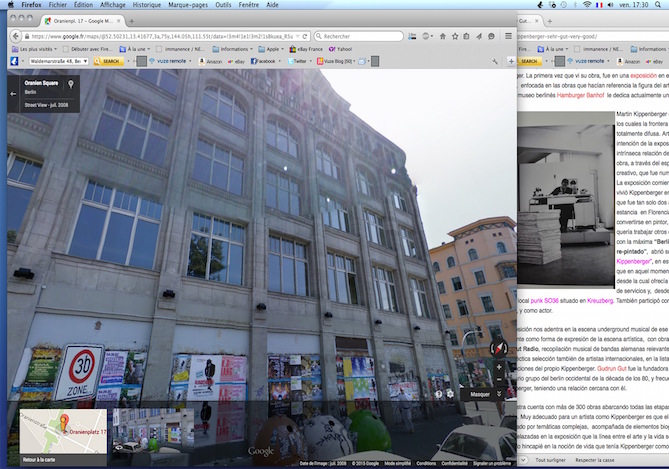Toggle Tout surligner in find bar
The height and width of the screenshot is (469, 669).
tap(550, 460)
